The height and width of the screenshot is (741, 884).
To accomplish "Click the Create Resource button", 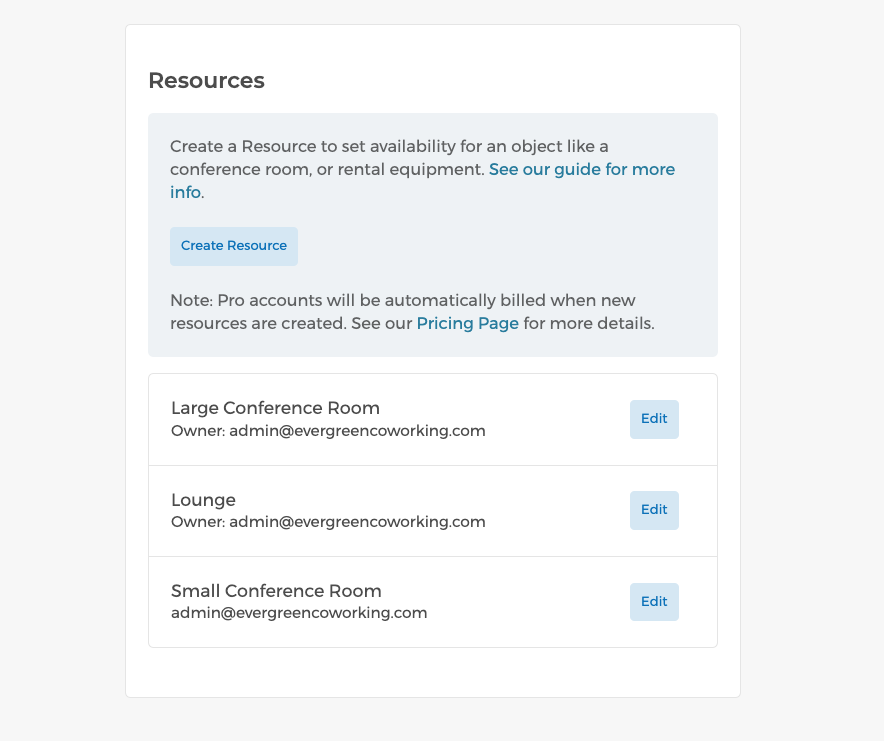I will click(233, 245).
